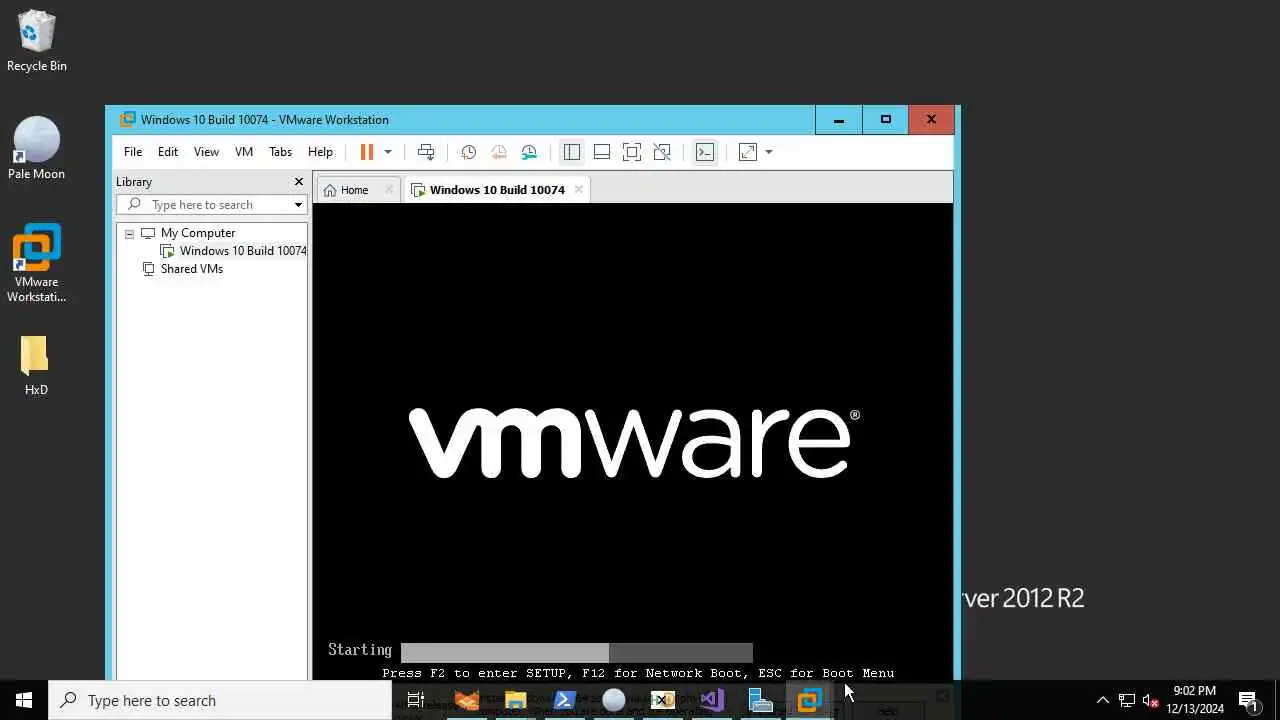Open the clock showing 9:02 PM
This screenshot has height=720, width=1280.
click(x=1195, y=700)
